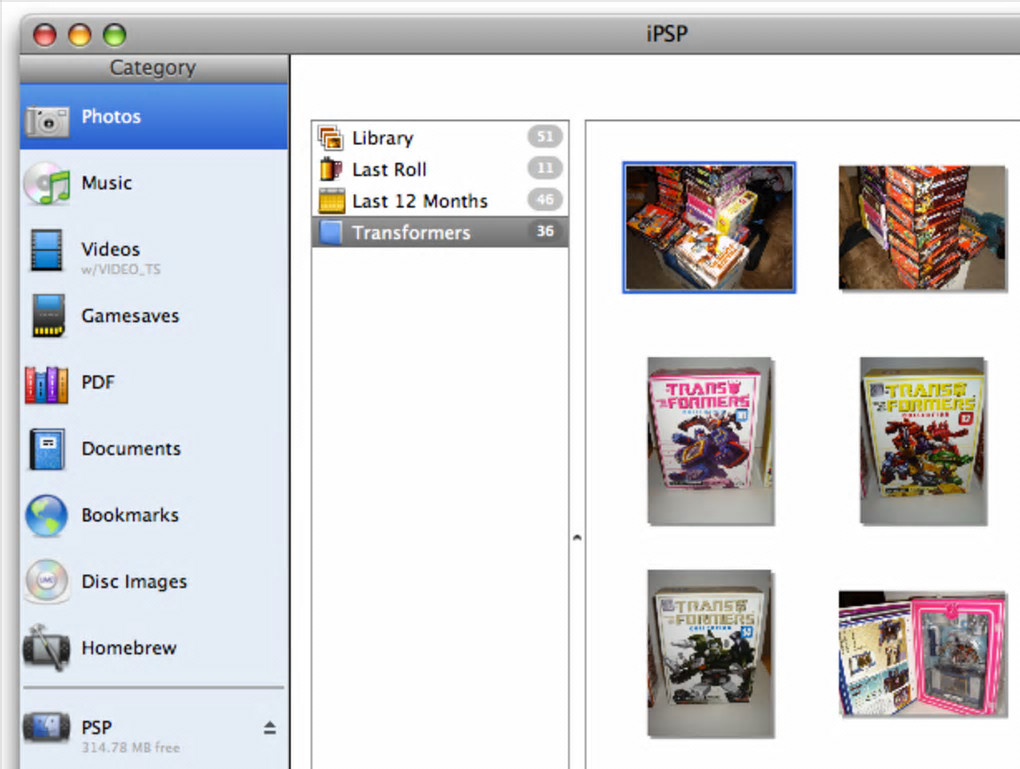This screenshot has height=769, width=1020.
Task: Select the opened pink packaging photo
Action: coord(922,653)
